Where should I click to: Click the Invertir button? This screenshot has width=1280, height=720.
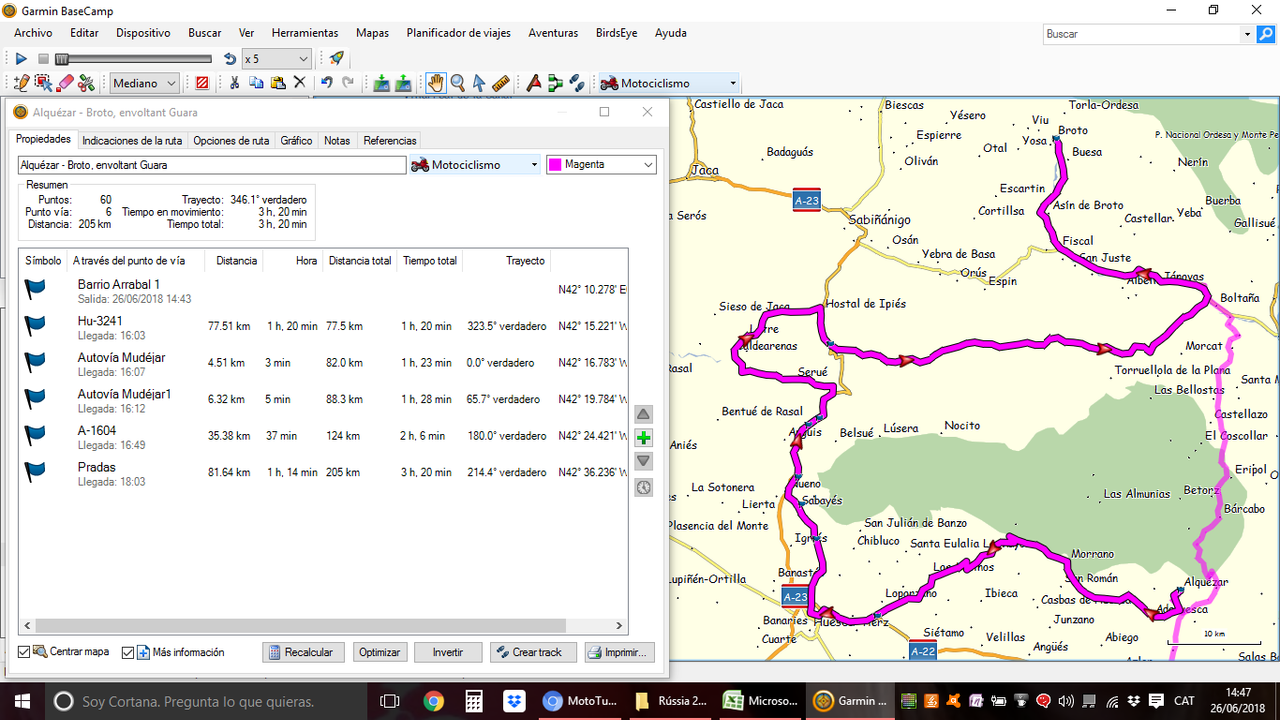pos(448,652)
